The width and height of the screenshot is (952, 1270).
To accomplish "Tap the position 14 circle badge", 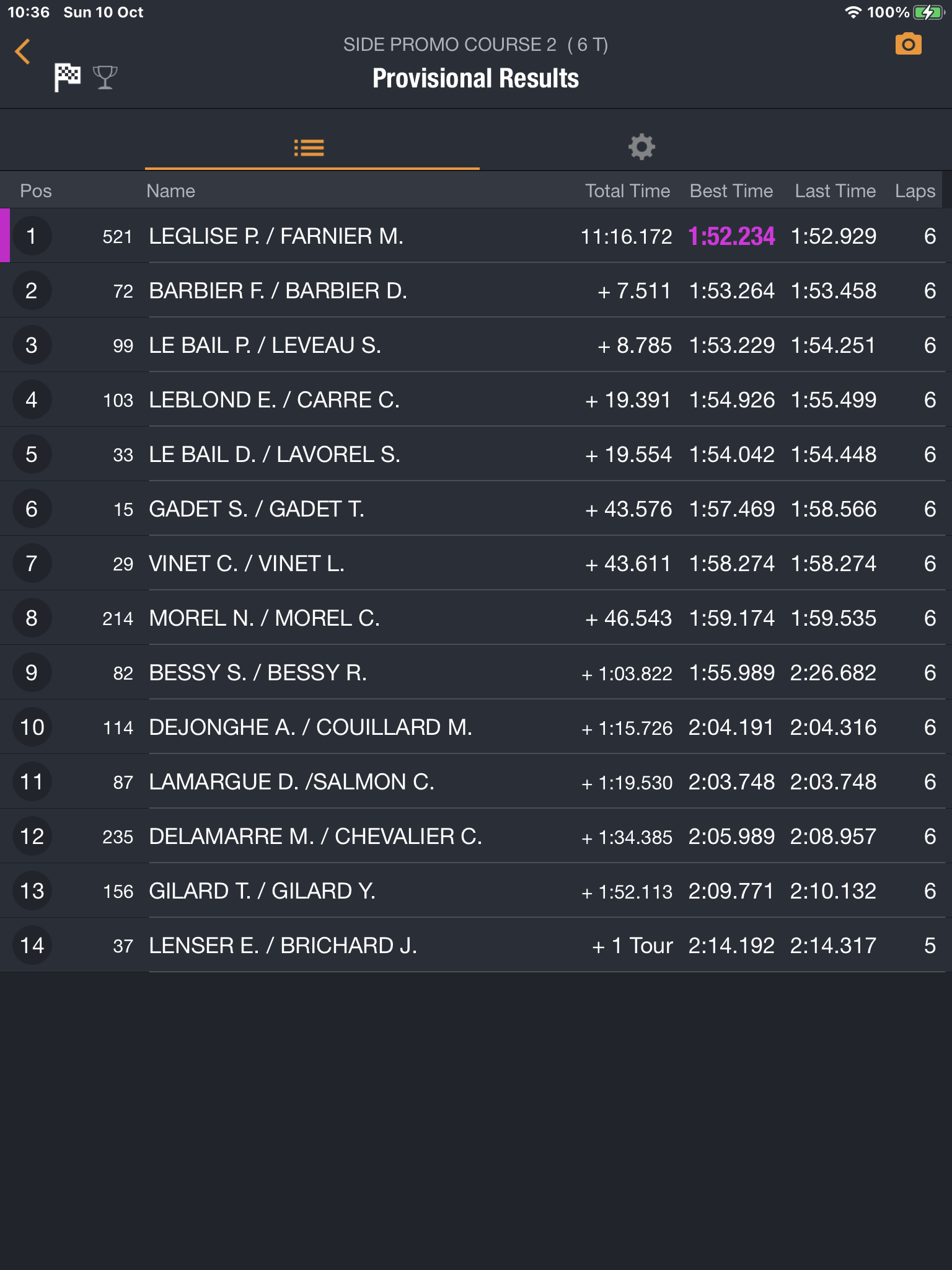I will [x=32, y=946].
